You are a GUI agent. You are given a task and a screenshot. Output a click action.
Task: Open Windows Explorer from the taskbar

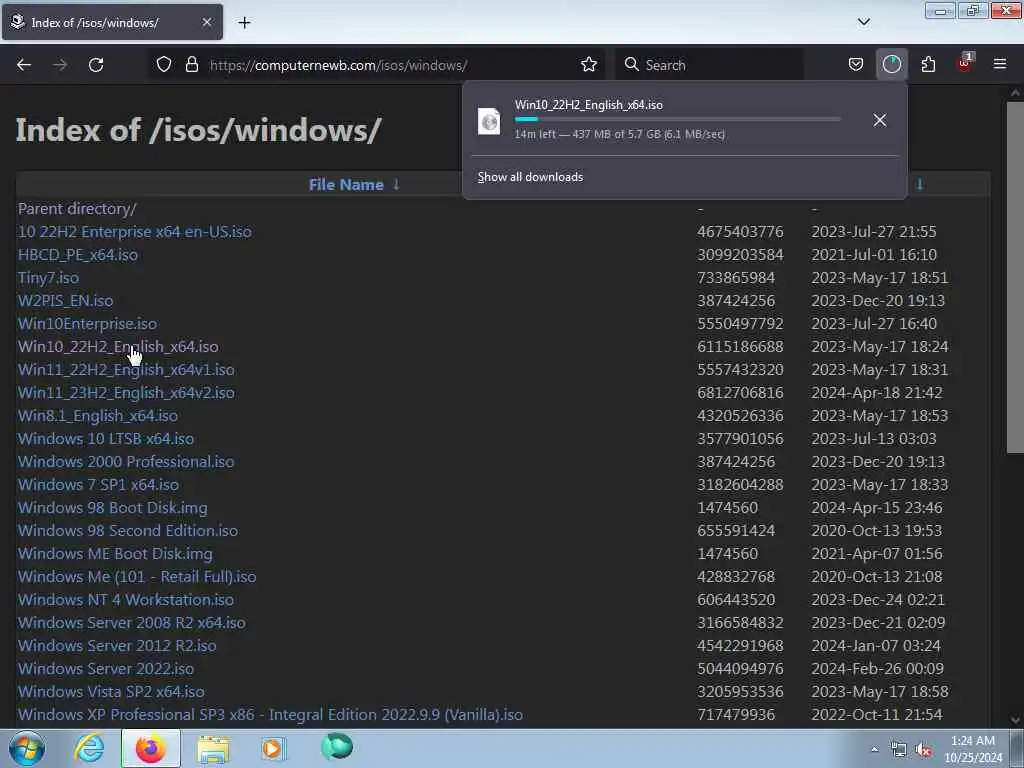pos(213,749)
